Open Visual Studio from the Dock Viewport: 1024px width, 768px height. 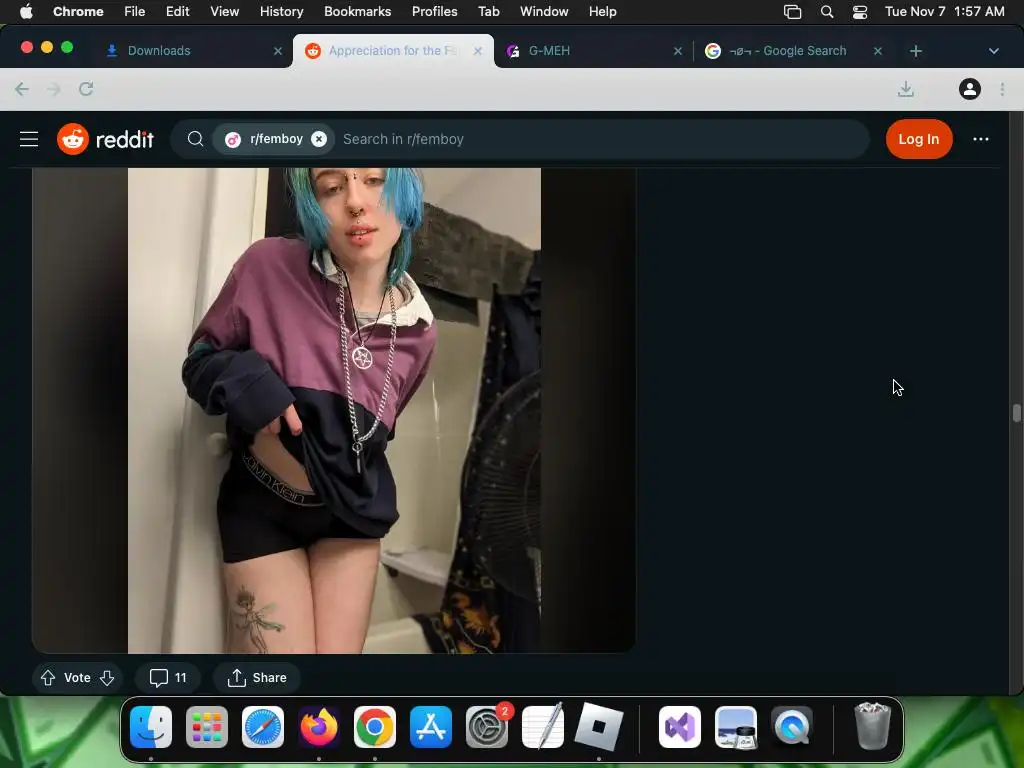(x=680, y=727)
